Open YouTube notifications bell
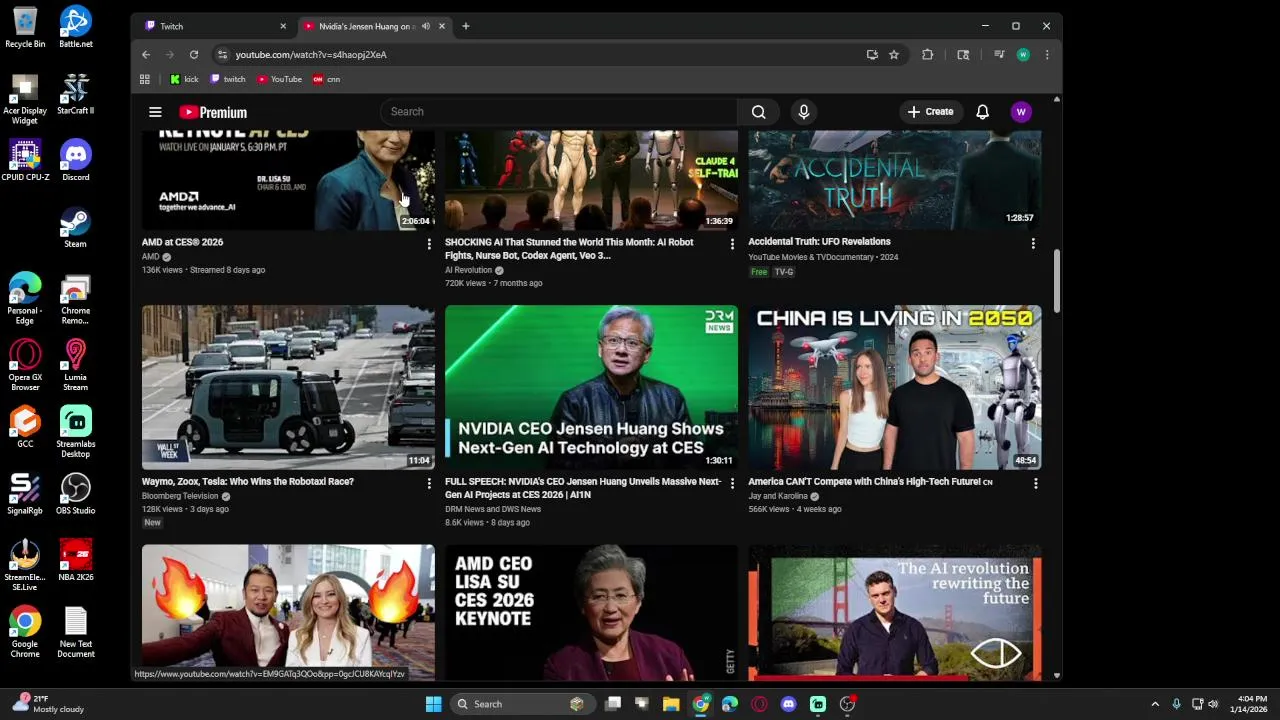 982,112
